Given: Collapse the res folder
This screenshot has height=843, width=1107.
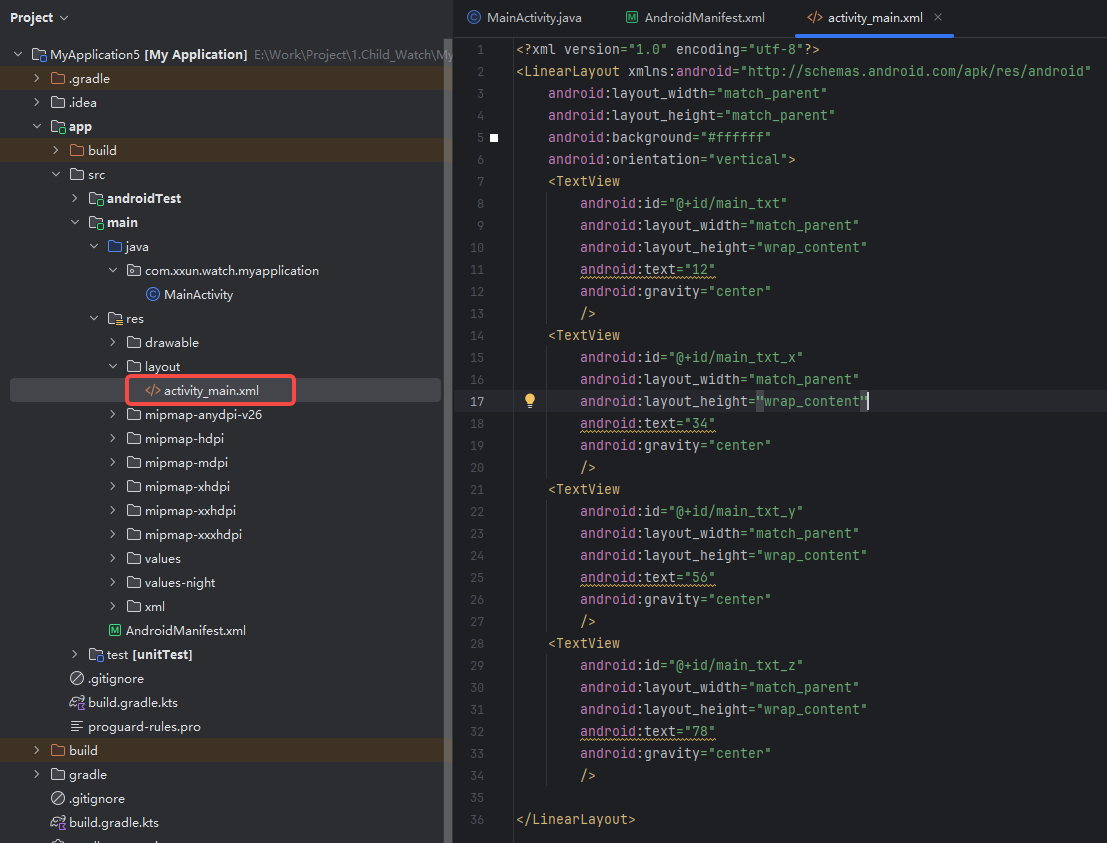Looking at the screenshot, I should (x=94, y=318).
